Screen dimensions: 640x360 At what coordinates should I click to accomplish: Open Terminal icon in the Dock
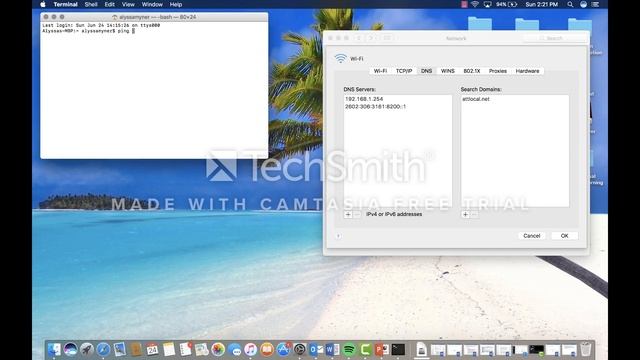coord(398,350)
